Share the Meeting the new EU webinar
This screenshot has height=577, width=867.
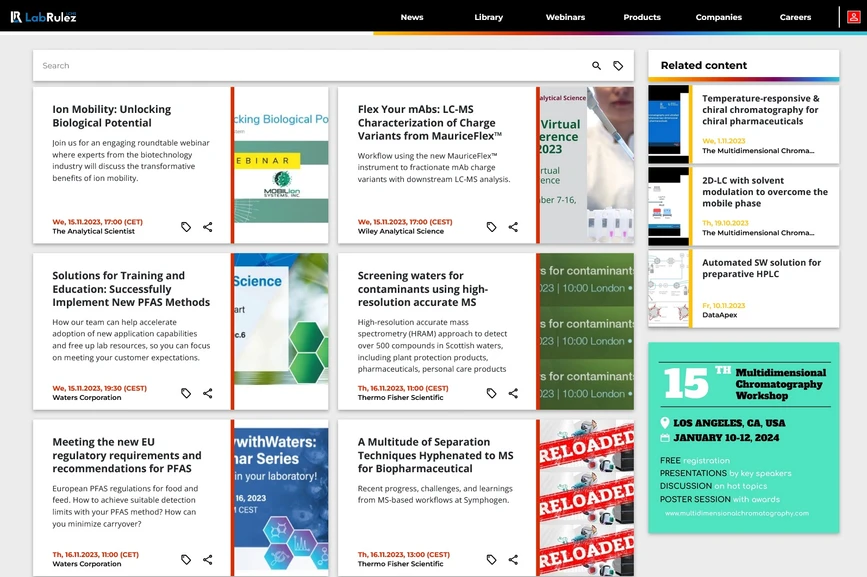207,559
